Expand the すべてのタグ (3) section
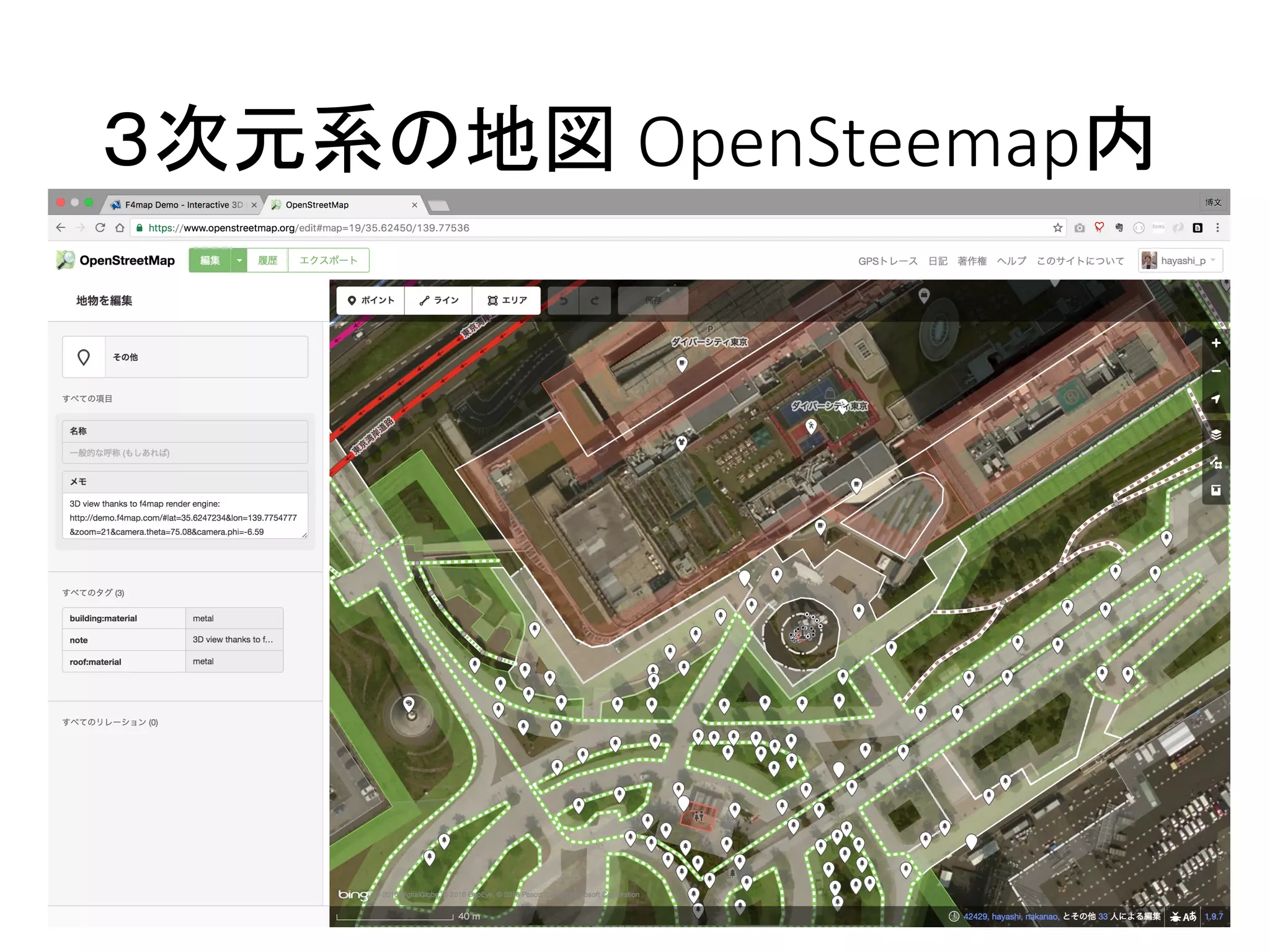This screenshot has height=952, width=1270. pyautogui.click(x=93, y=593)
